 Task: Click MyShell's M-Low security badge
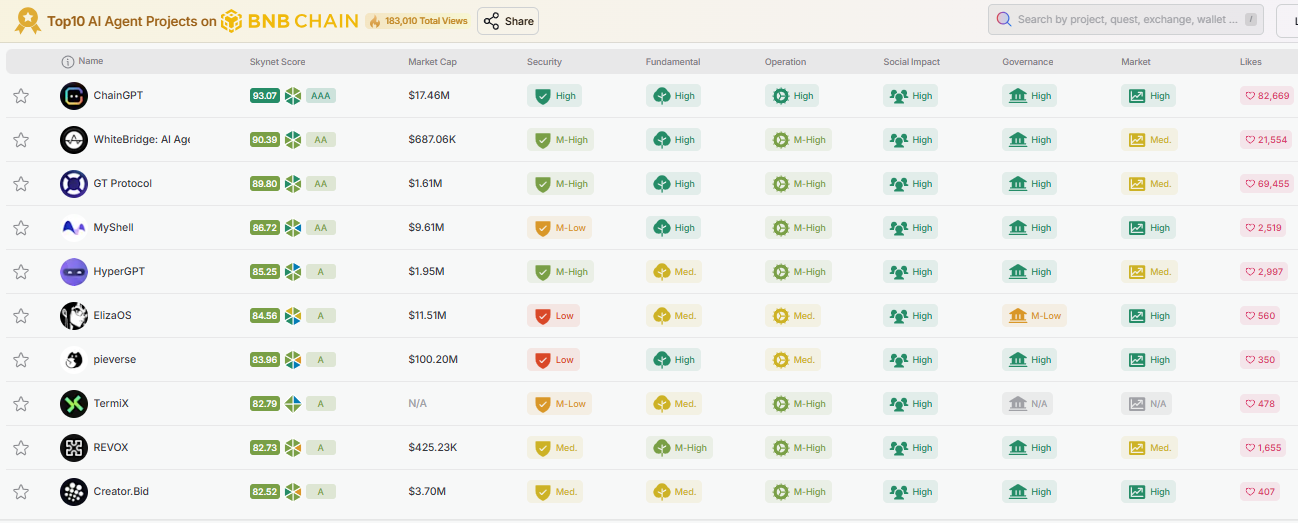point(559,228)
